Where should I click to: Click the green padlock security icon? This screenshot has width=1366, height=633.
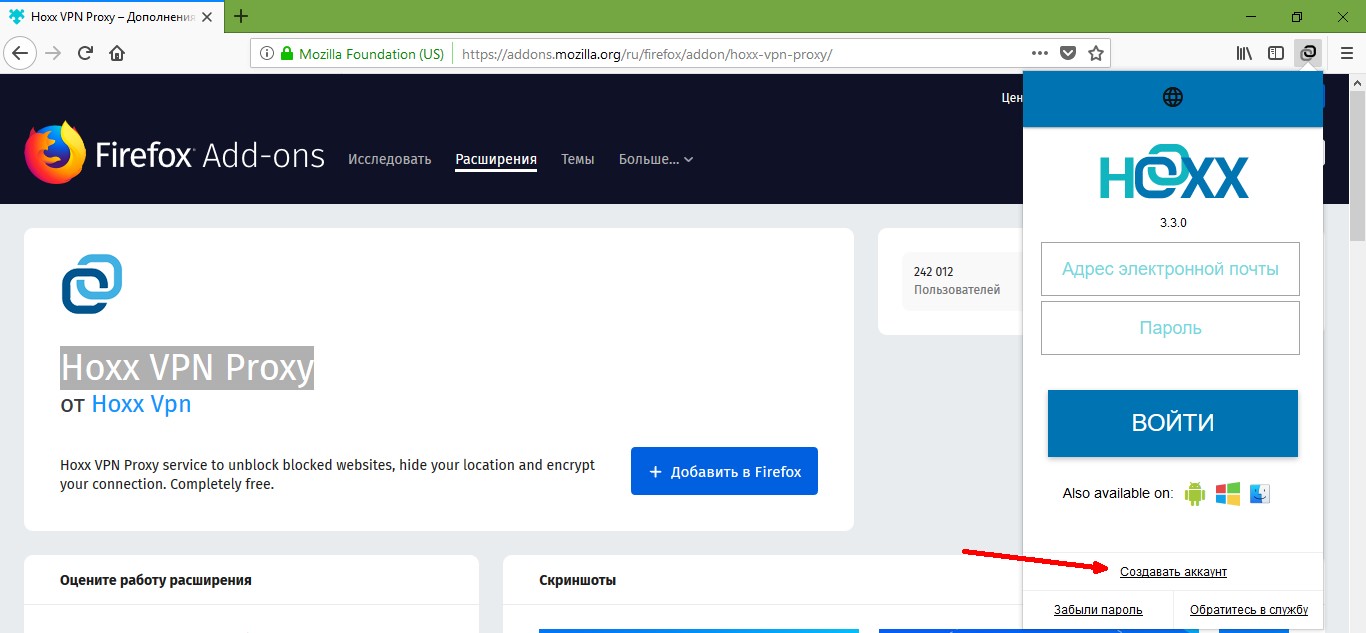[x=287, y=54]
